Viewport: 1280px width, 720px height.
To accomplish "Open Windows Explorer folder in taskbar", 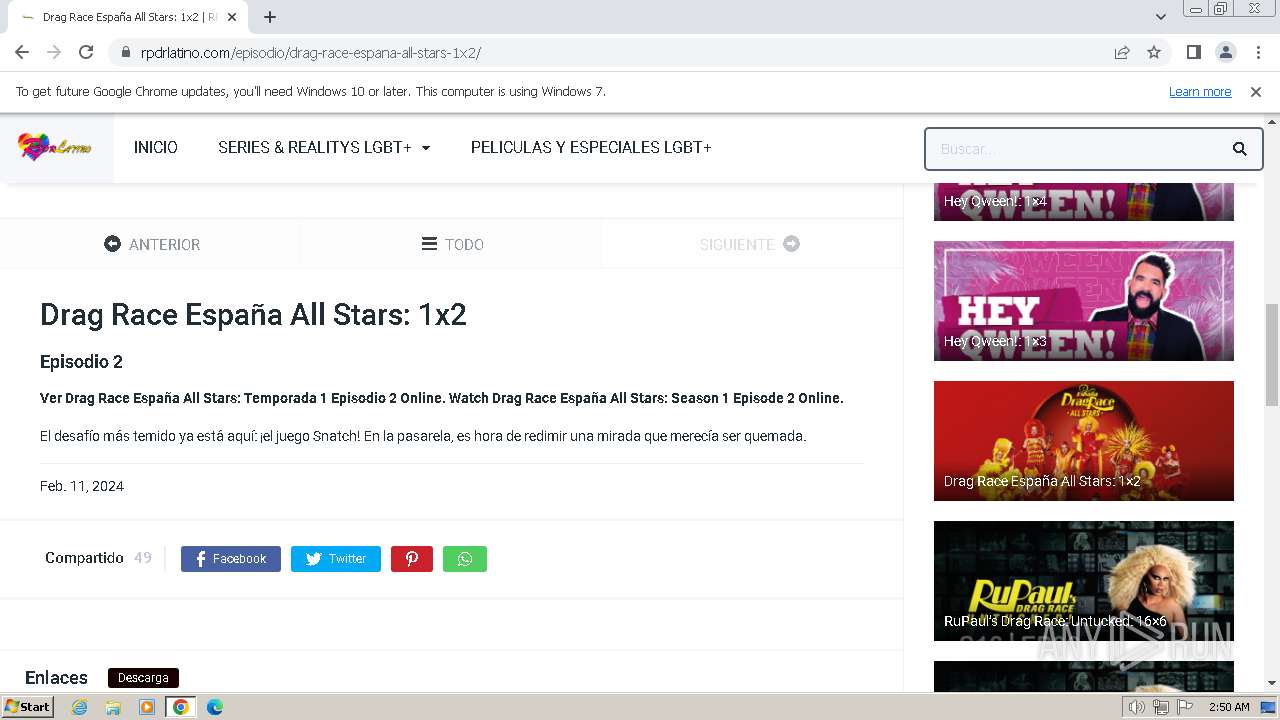I will [x=113, y=707].
